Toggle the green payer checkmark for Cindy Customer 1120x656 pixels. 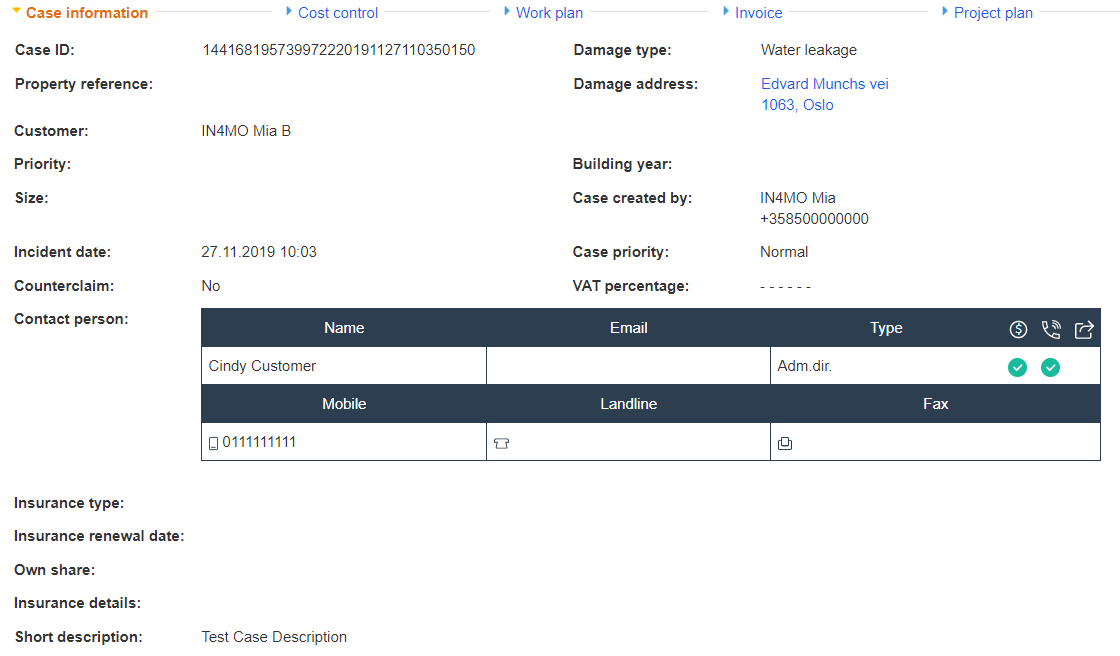1017,367
